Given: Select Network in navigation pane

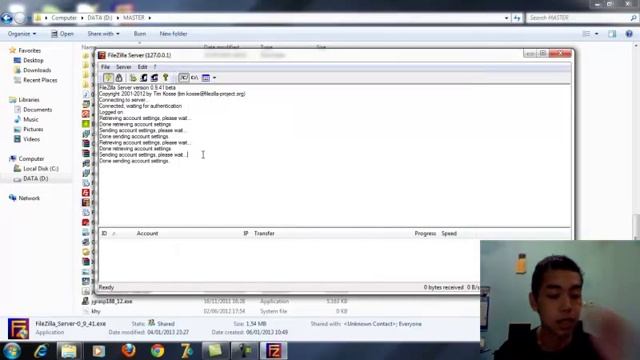Looking at the screenshot, I should 24,198.
